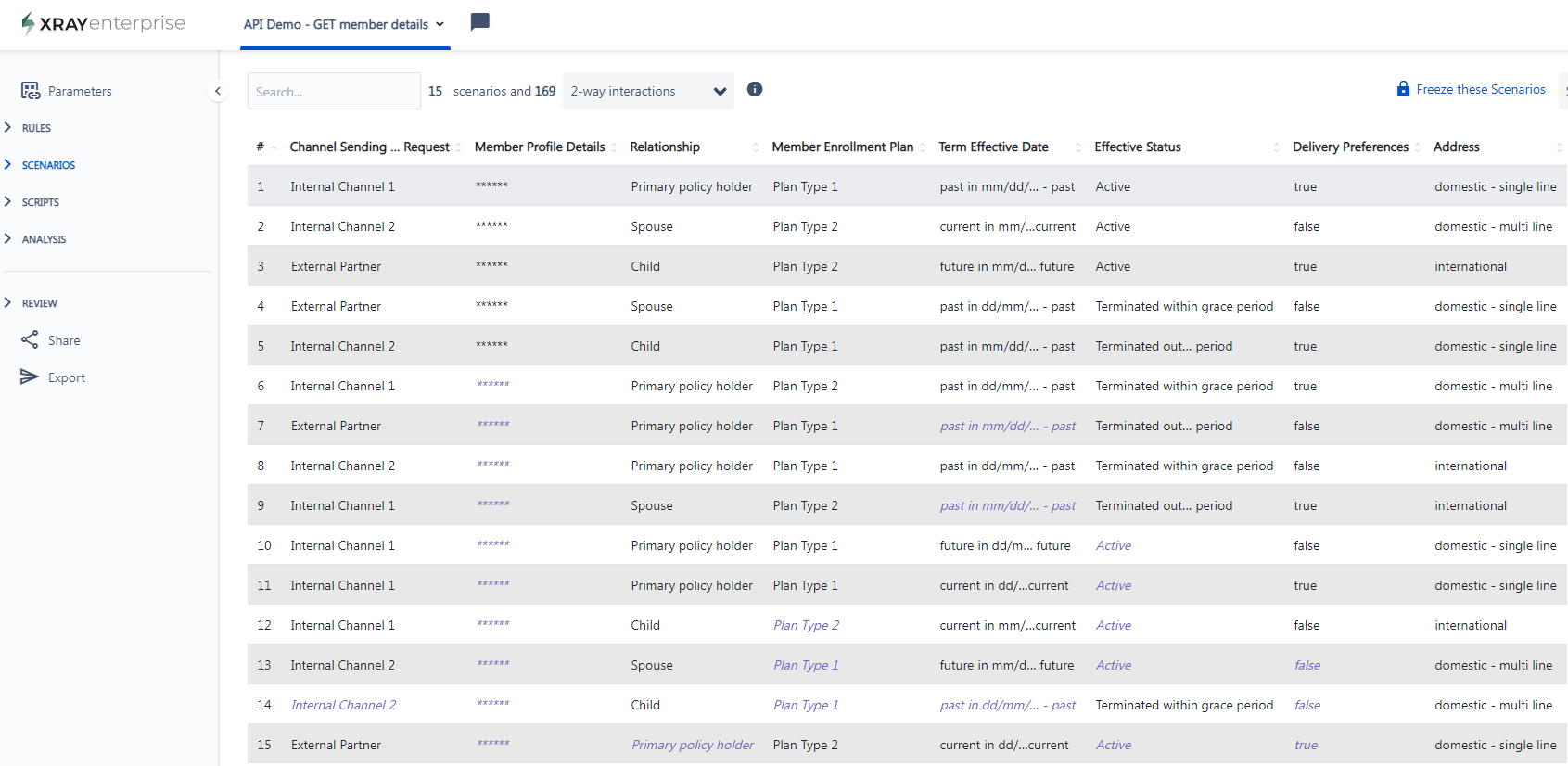Click italic 'Primary policy holder' in row 15
This screenshot has width=1568, height=766.
pyautogui.click(x=693, y=745)
